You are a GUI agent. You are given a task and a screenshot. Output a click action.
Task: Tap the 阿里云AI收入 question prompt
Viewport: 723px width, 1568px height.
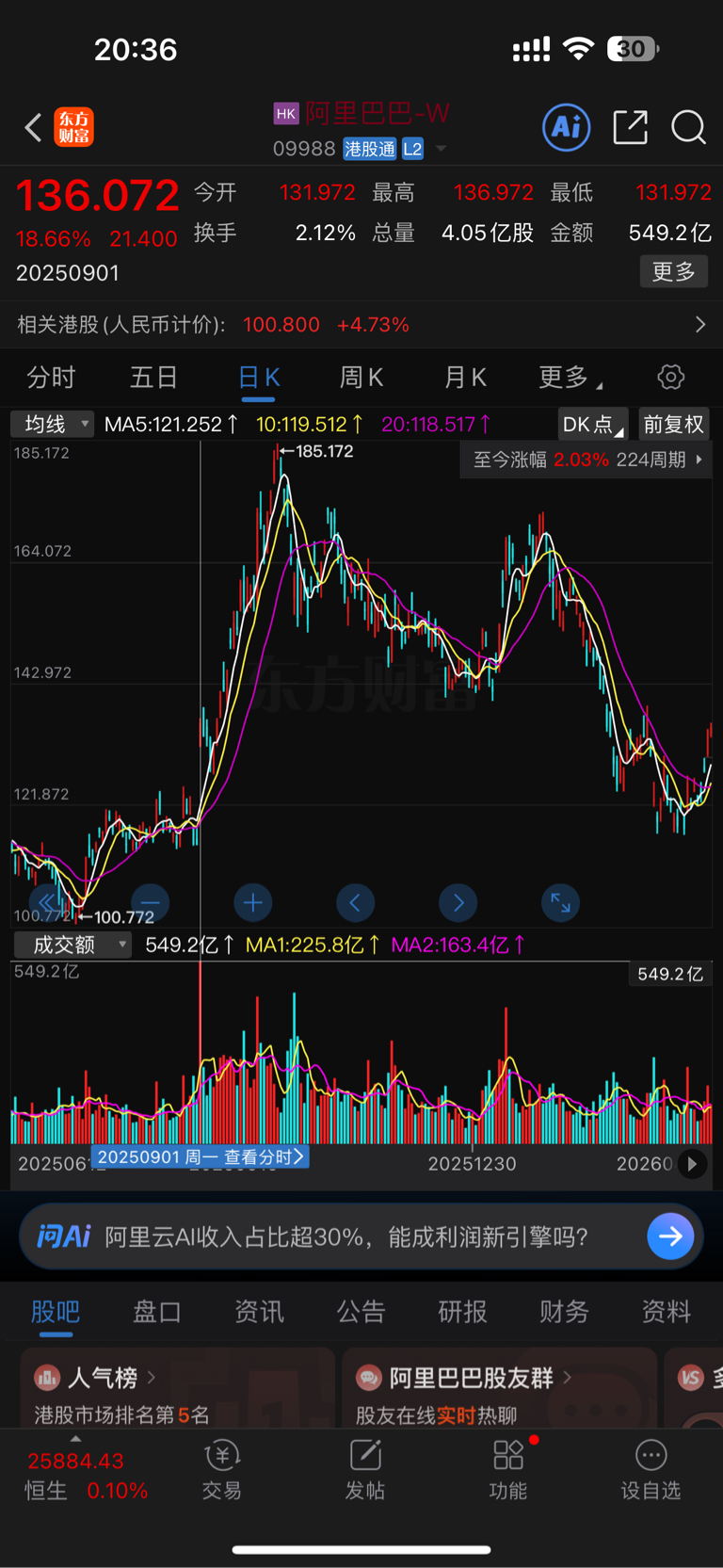346,1237
